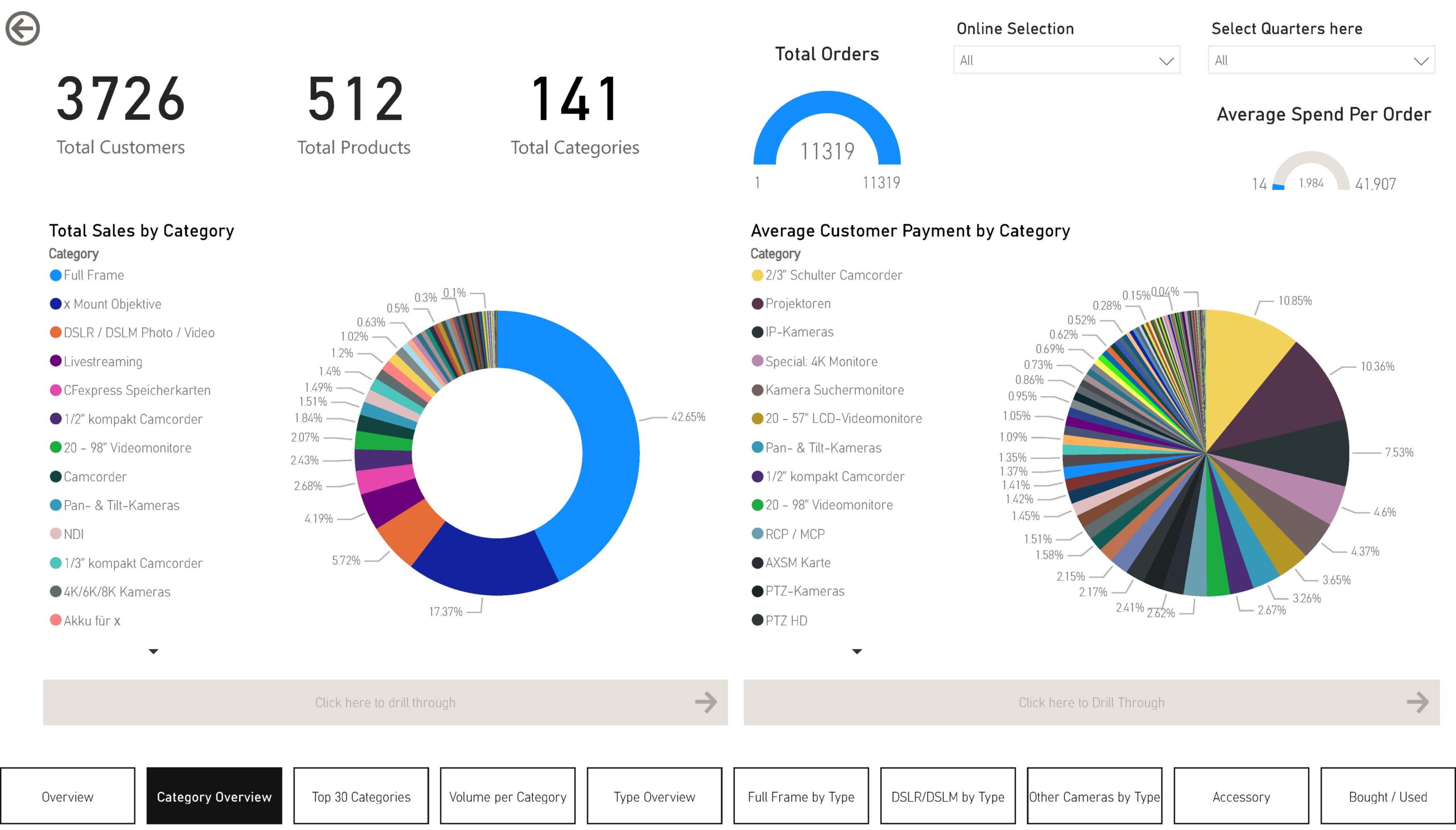Click the Full Frame by Type button
The width and height of the screenshot is (1456, 830).
pyautogui.click(x=801, y=796)
